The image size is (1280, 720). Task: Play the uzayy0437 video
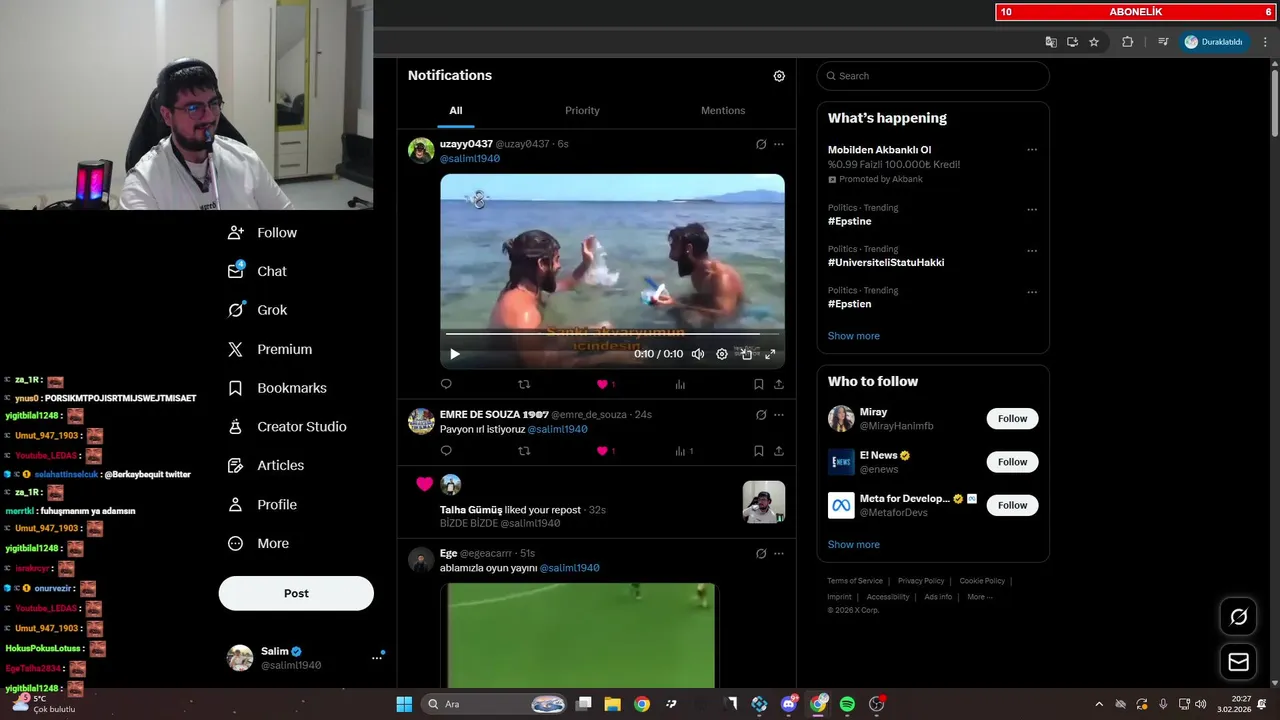click(x=455, y=354)
